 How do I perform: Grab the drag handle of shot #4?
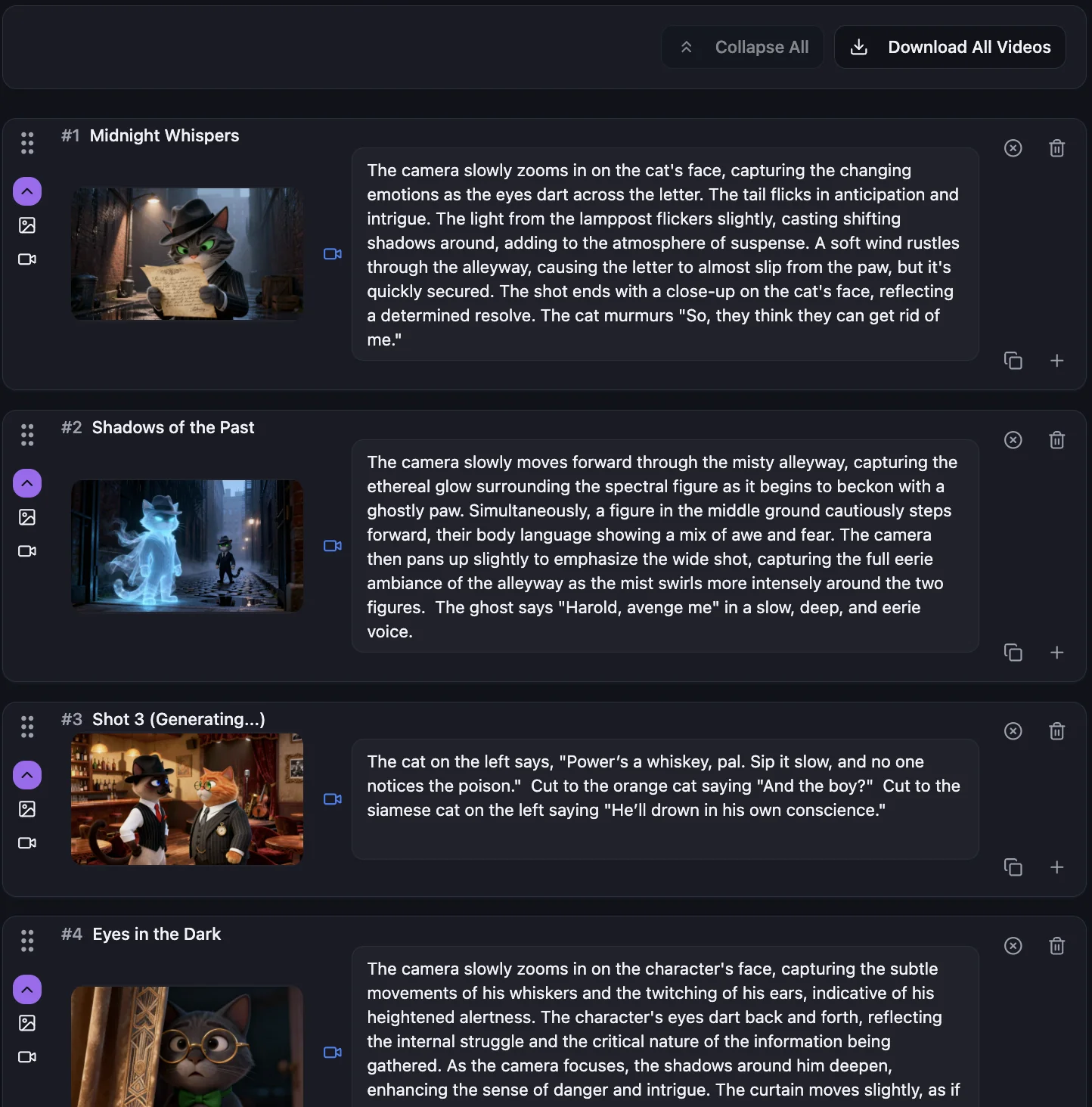27,941
